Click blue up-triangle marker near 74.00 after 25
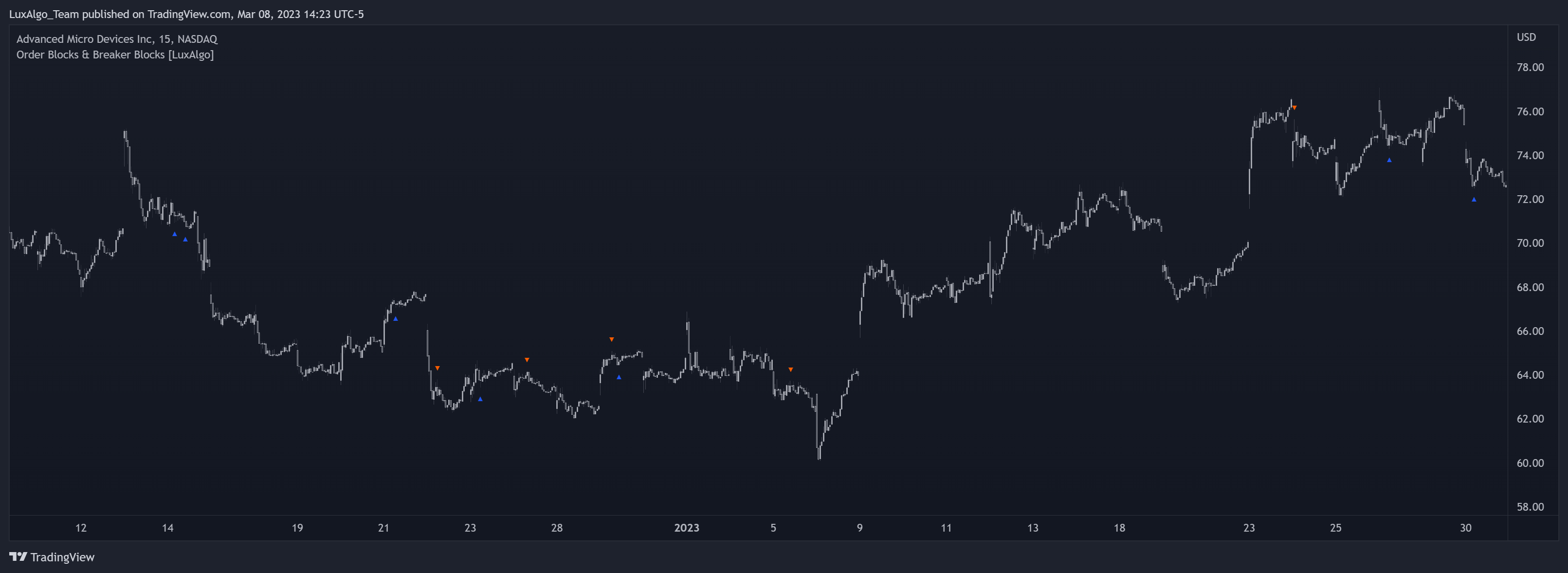The height and width of the screenshot is (573, 1568). (x=1389, y=160)
